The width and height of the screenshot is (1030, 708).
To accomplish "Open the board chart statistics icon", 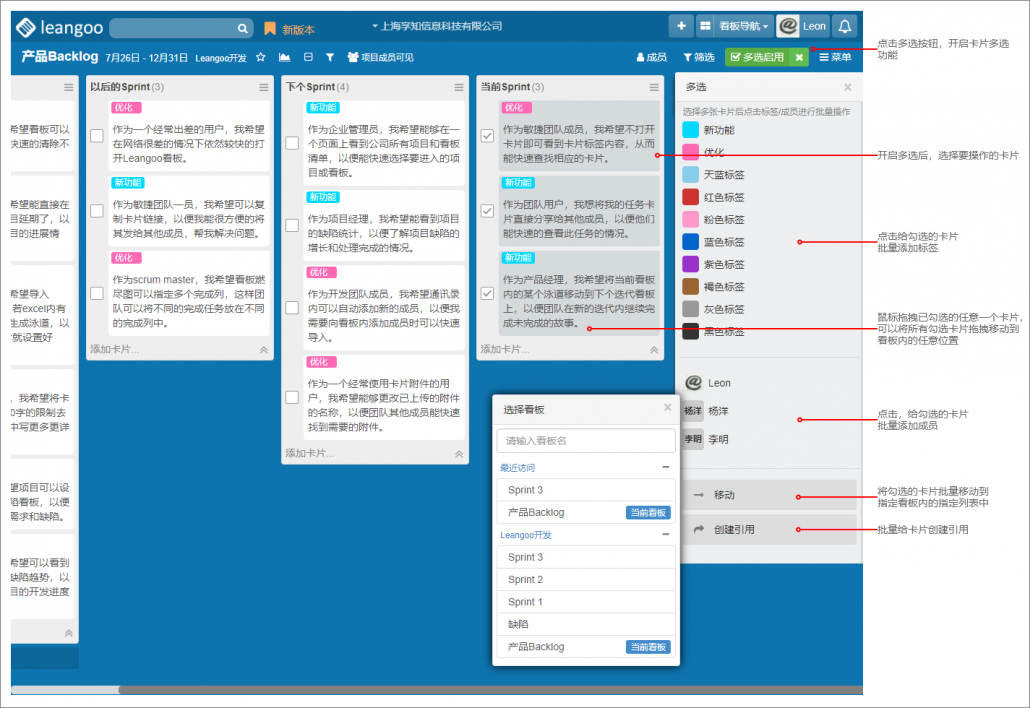I will [x=284, y=58].
